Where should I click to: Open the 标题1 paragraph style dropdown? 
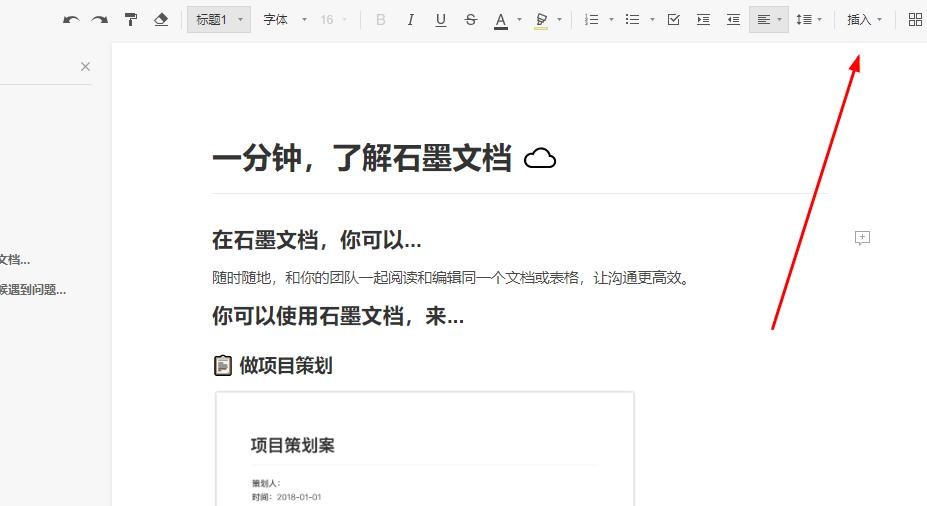pyautogui.click(x=219, y=20)
